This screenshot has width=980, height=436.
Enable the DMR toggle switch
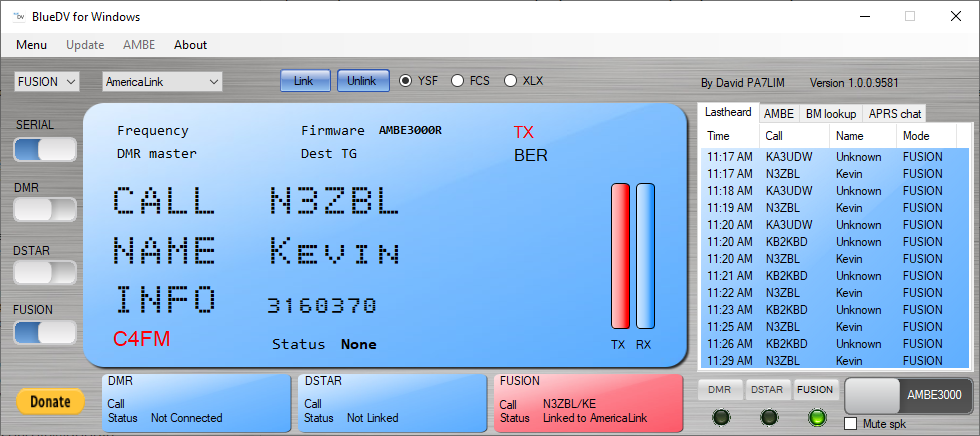(45, 210)
